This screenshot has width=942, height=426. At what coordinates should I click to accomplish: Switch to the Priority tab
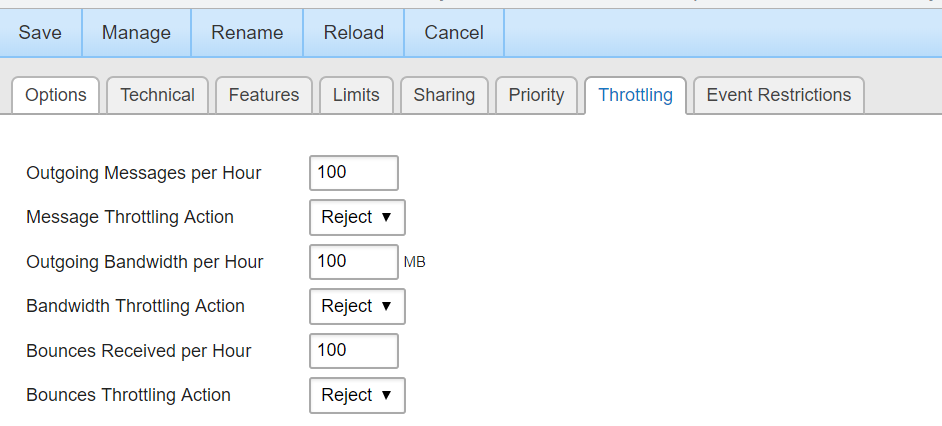536,95
